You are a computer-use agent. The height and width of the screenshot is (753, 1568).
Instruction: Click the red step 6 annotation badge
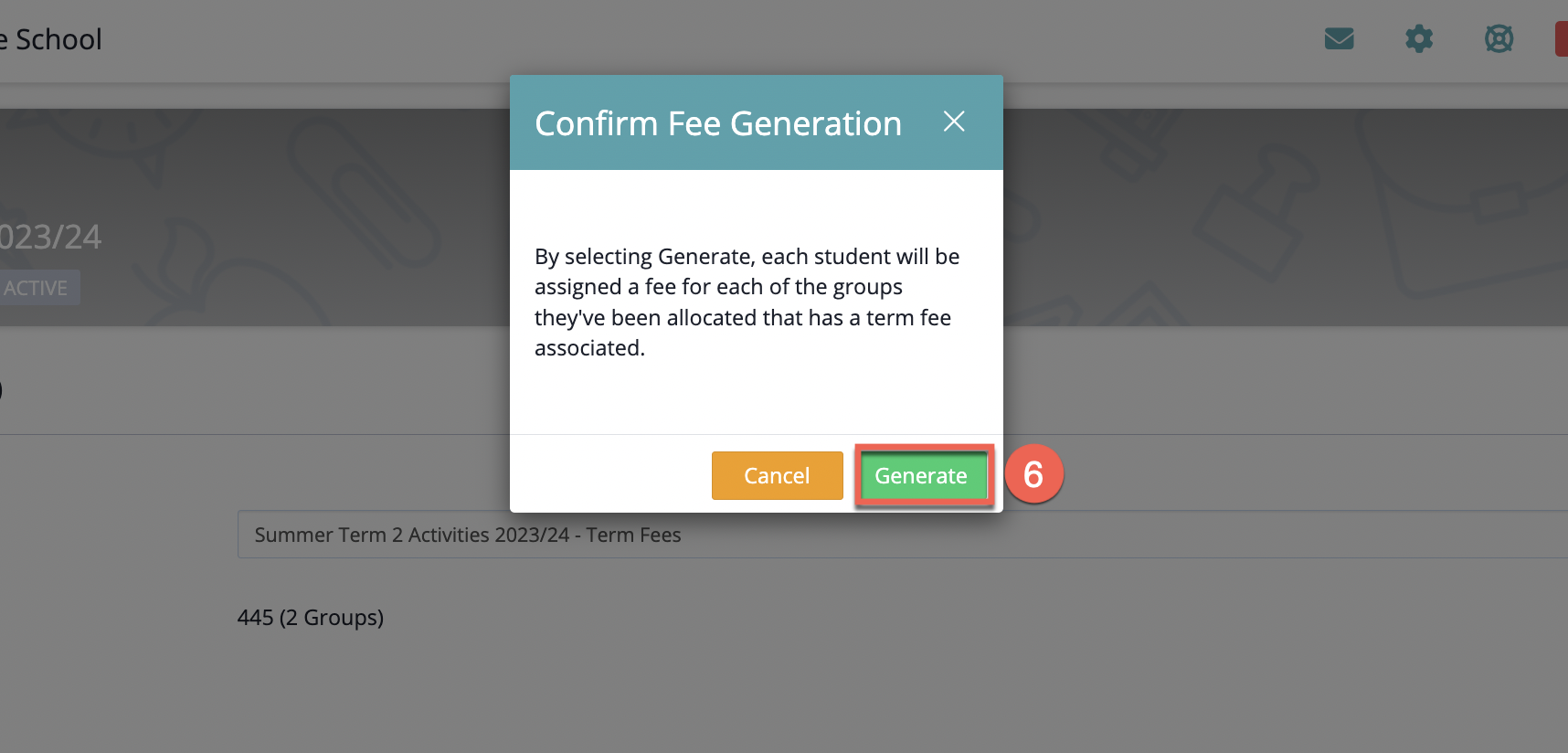[1033, 474]
